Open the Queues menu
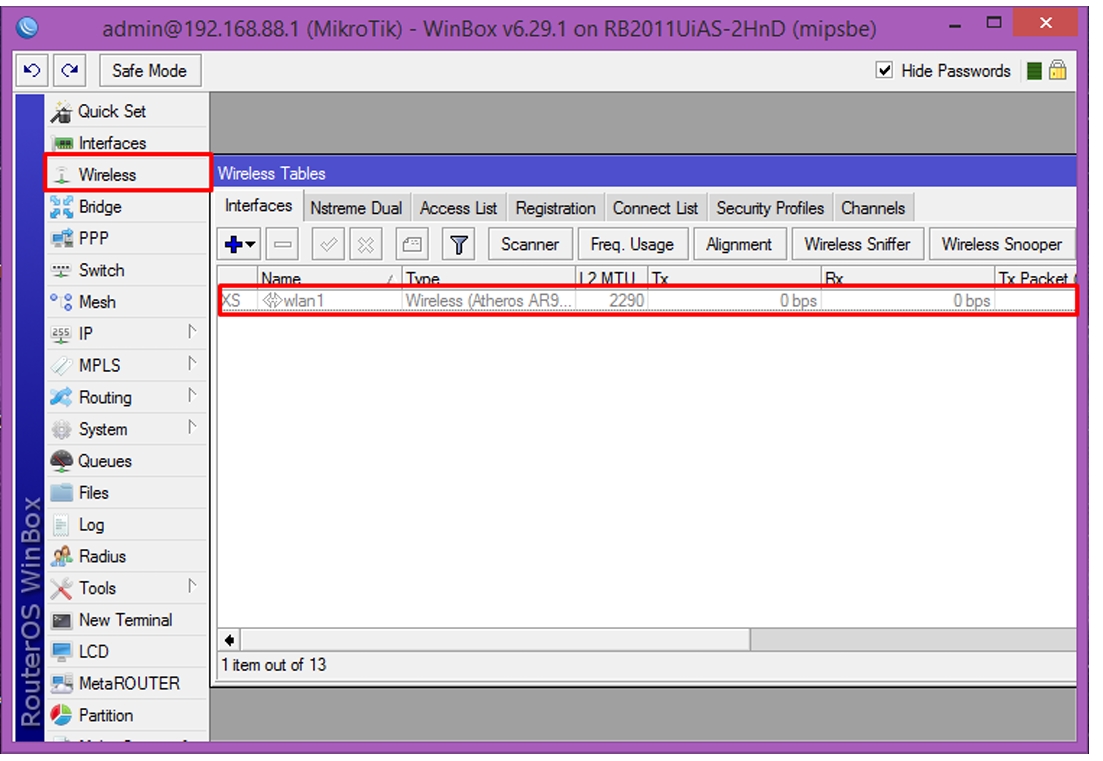Viewport: 1103px width, 761px height. click(127, 461)
